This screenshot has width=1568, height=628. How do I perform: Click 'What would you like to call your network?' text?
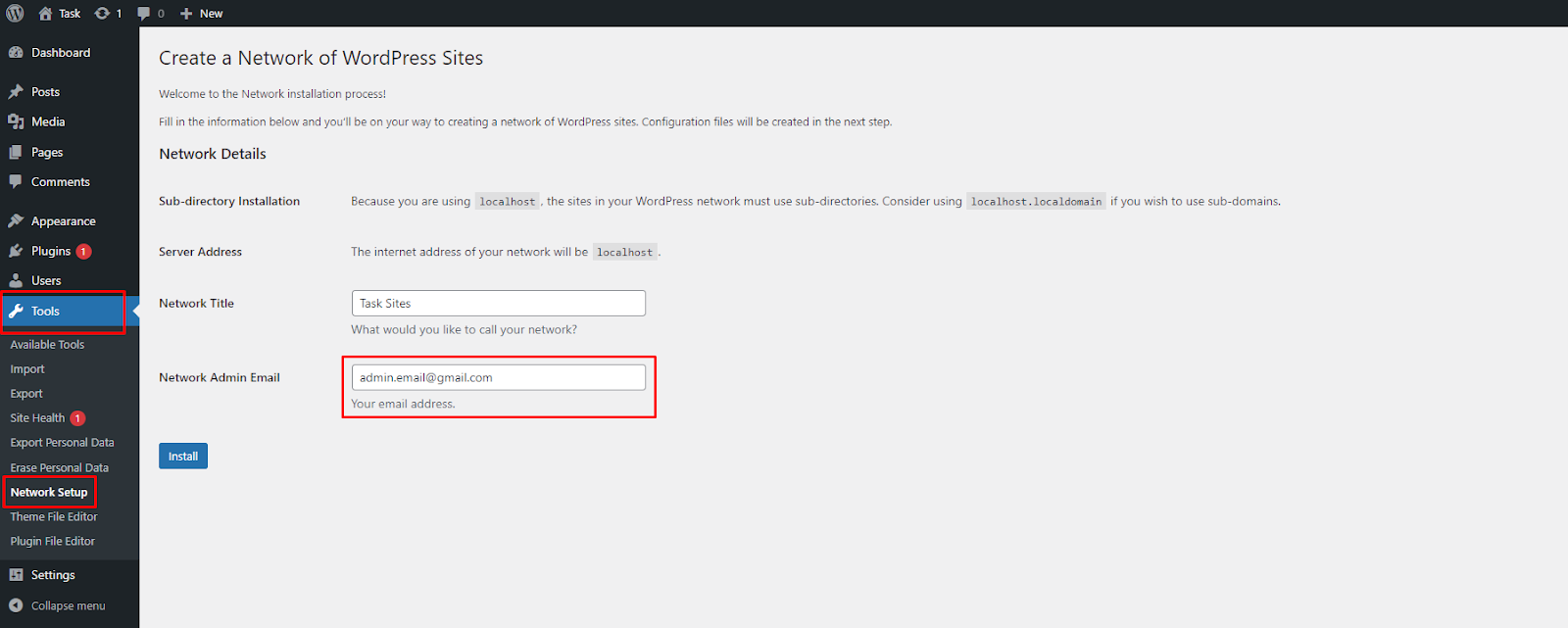(x=465, y=330)
